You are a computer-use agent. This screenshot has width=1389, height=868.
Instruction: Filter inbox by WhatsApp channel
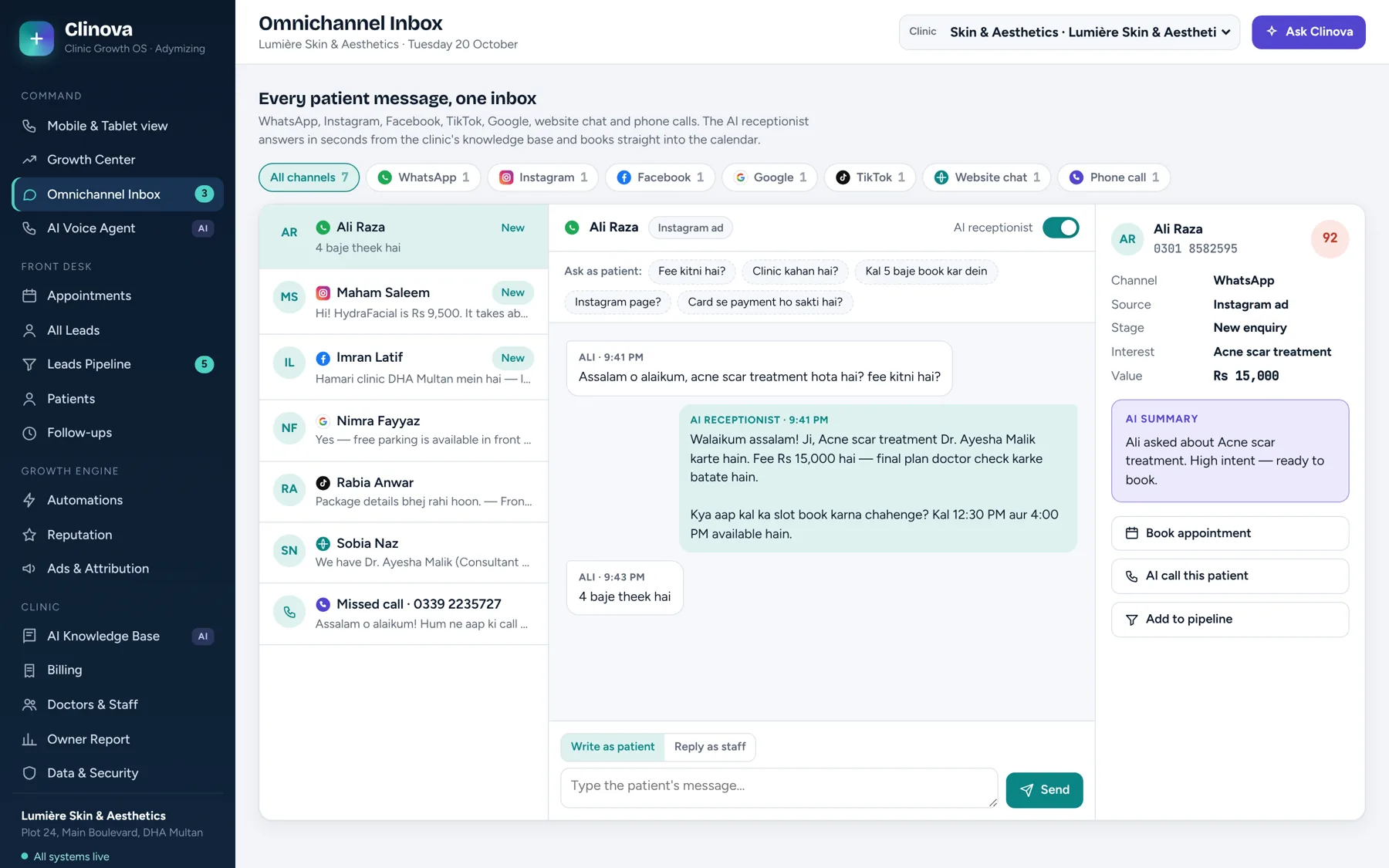(x=423, y=177)
